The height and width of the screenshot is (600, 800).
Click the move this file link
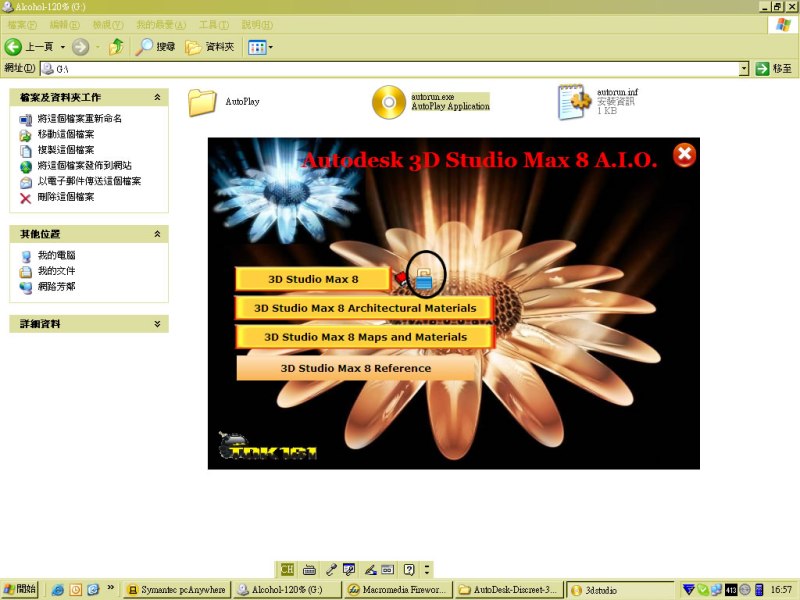click(66, 134)
